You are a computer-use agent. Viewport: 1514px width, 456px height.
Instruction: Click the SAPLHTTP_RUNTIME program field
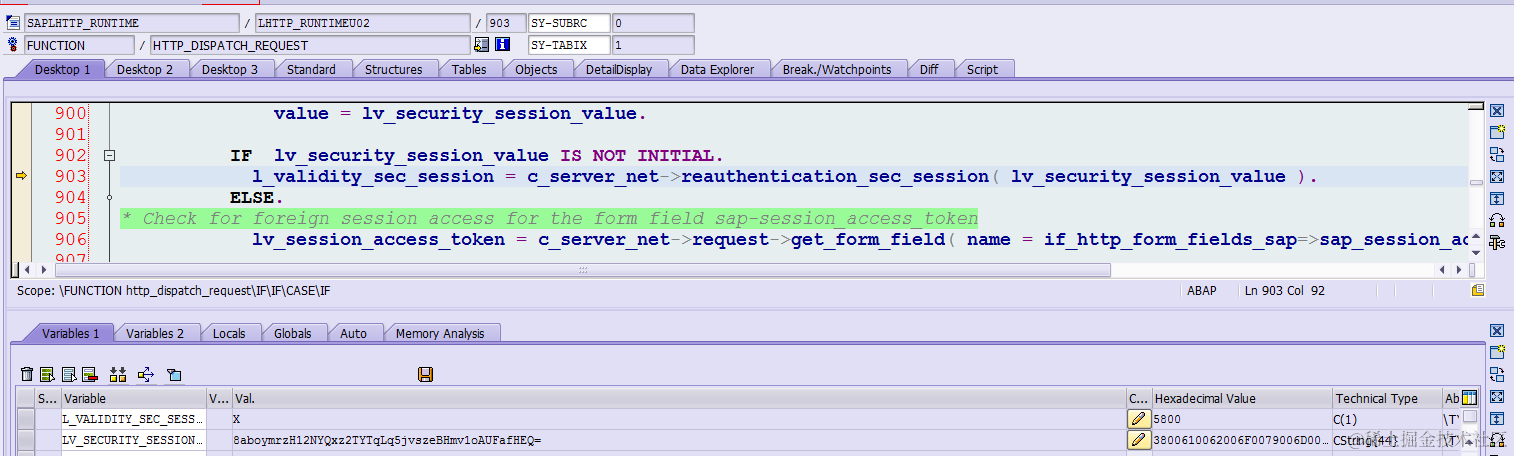click(x=131, y=23)
